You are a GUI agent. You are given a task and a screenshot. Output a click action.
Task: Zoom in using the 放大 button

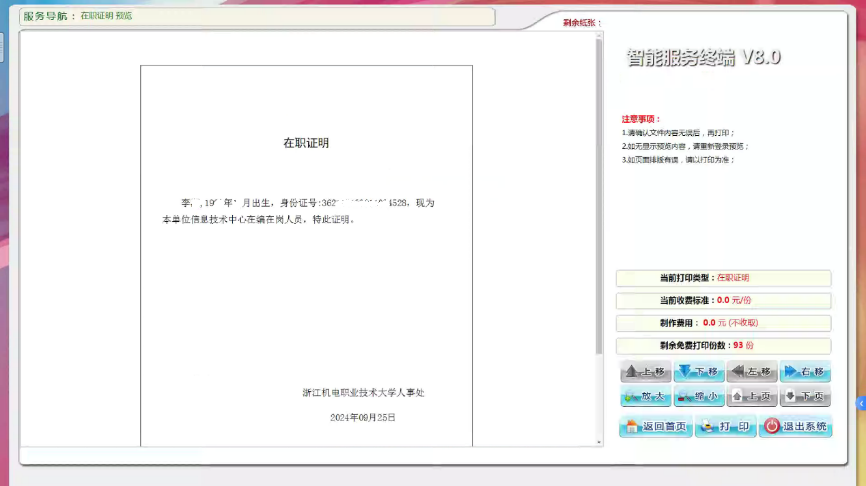click(x=645, y=397)
